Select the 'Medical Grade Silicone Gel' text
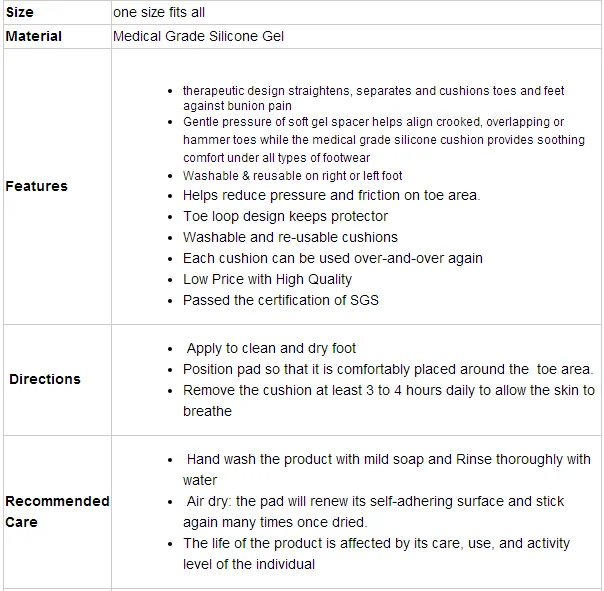This screenshot has width=604, height=591. (x=204, y=36)
